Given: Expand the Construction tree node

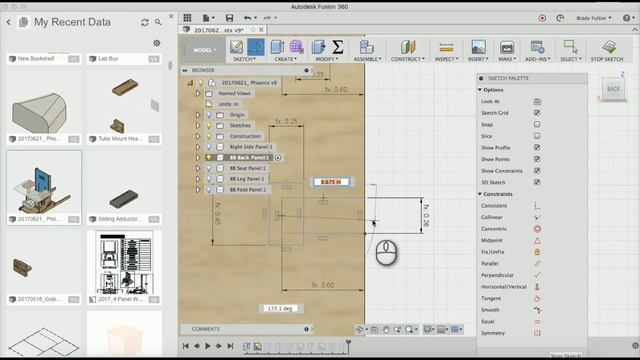Looking at the screenshot, I should 198,136.
